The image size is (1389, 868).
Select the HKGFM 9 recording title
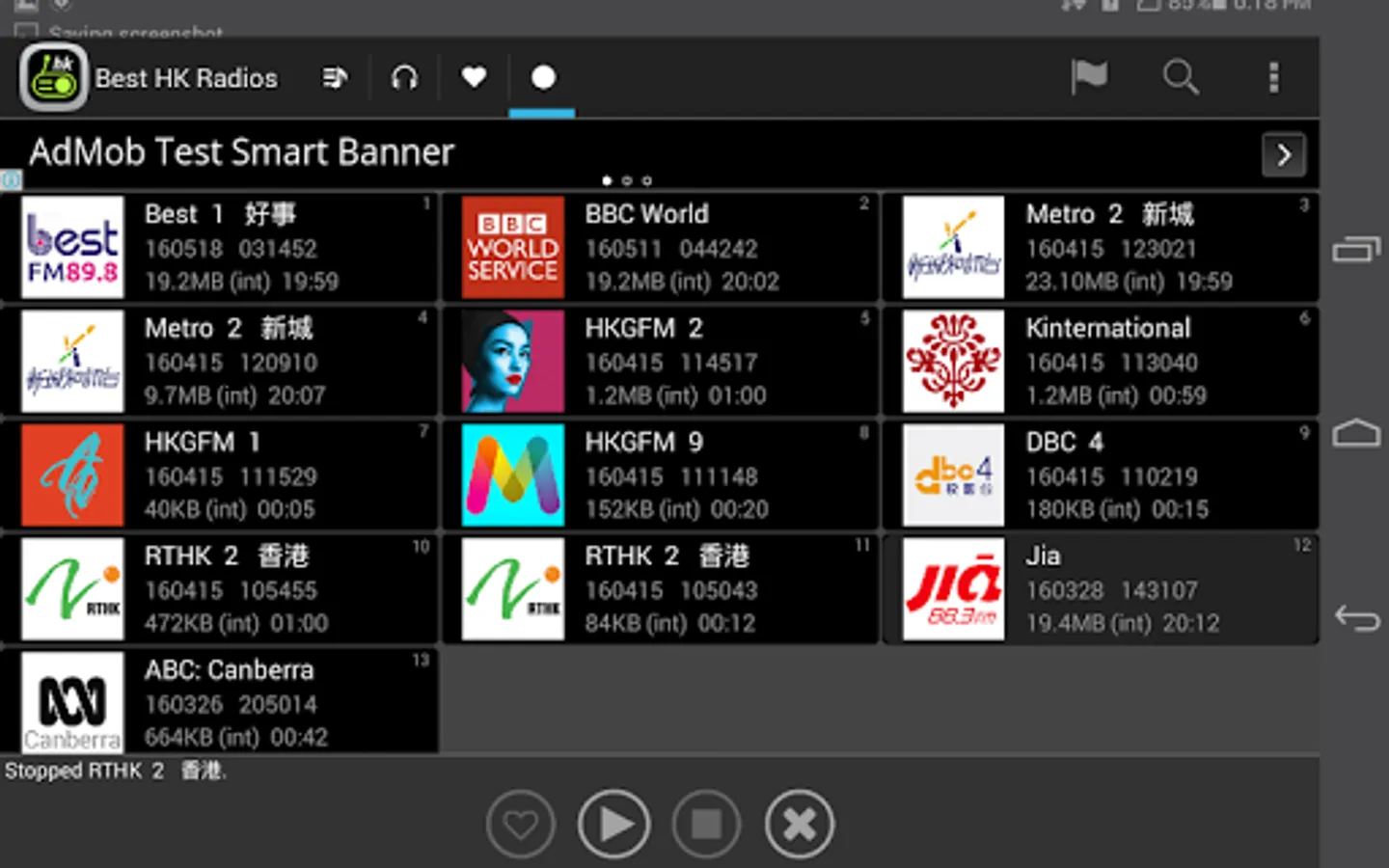coord(643,442)
